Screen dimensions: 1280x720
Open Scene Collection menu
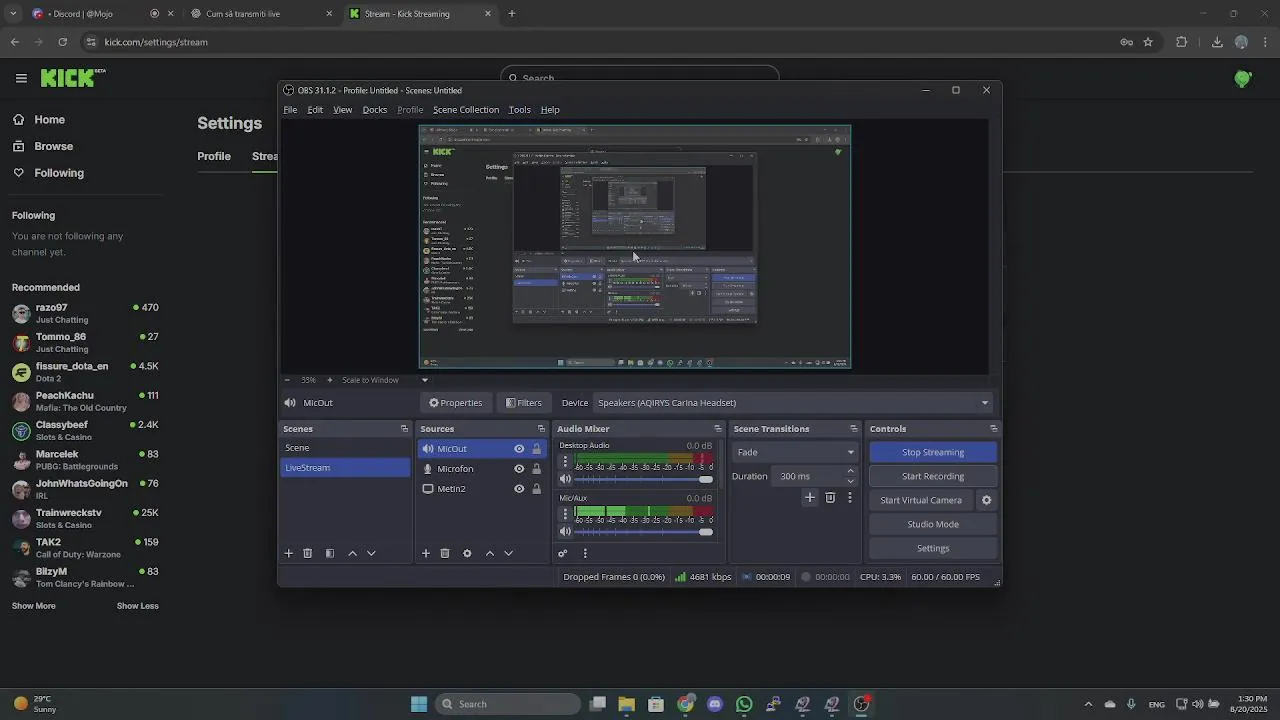[466, 110]
